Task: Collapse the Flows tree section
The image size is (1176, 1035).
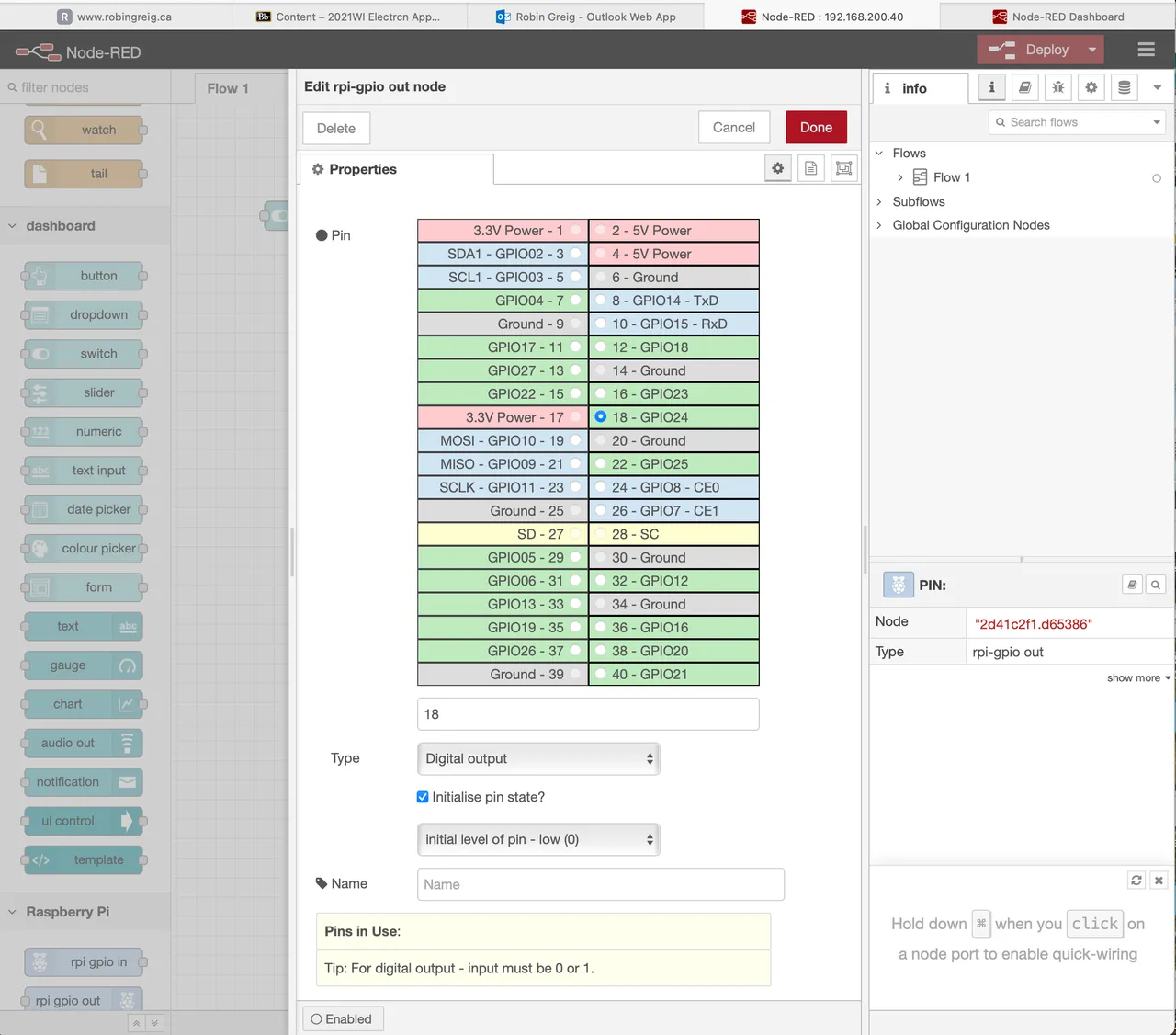Action: pos(879,153)
